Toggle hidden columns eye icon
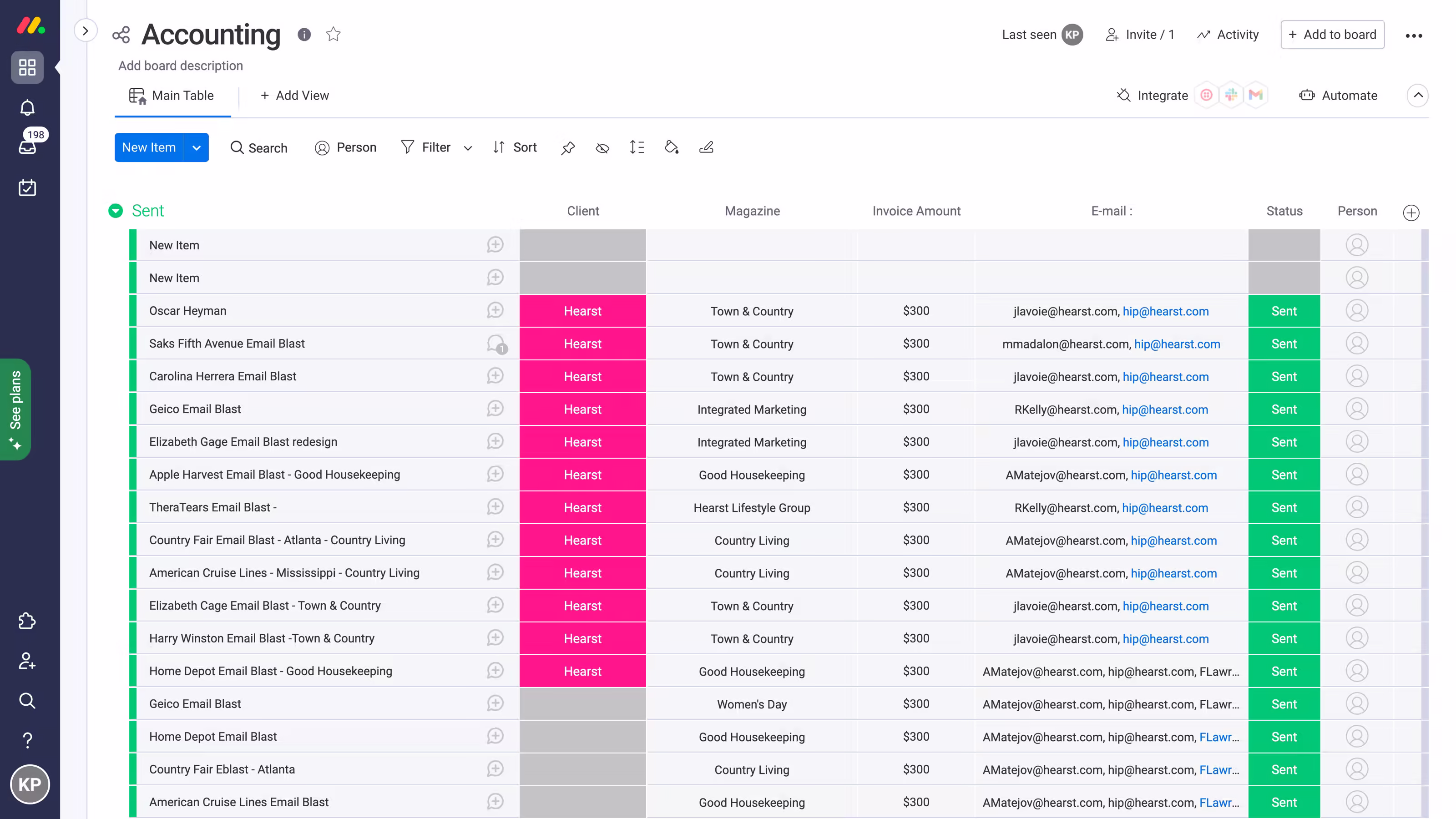Viewport: 1456px width, 819px height. coord(602,148)
